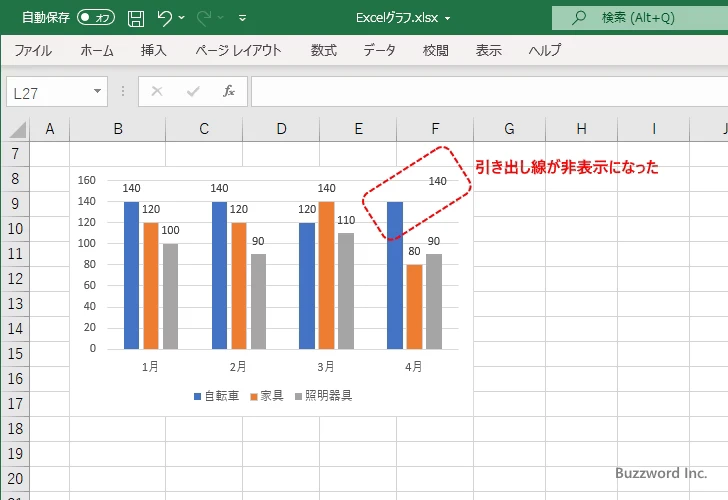Image resolution: width=728 pixels, height=500 pixels.
Task: Open the Redo history dropdown arrow
Action: pyautogui.click(x=221, y=18)
